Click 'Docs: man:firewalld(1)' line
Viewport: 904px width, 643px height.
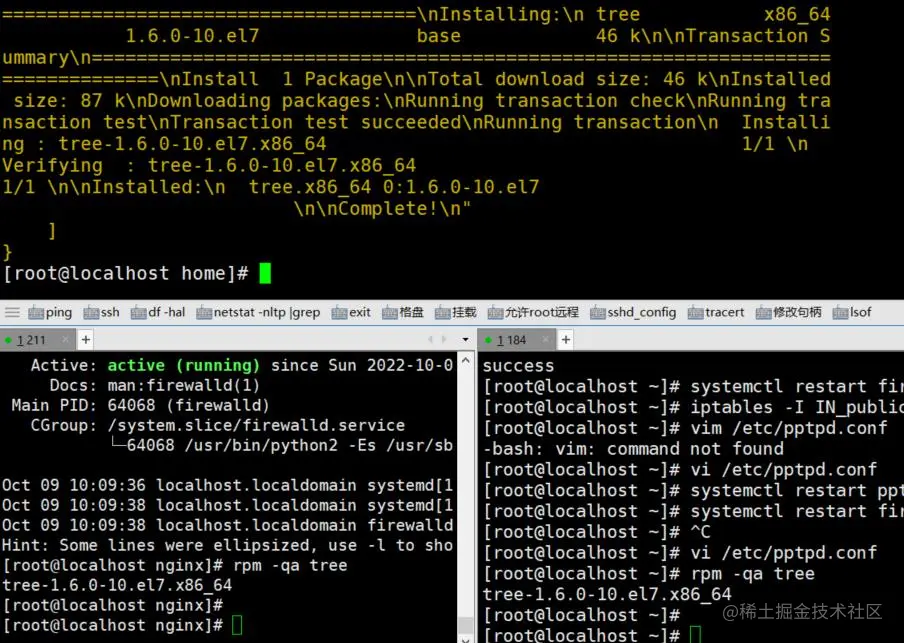click(155, 385)
